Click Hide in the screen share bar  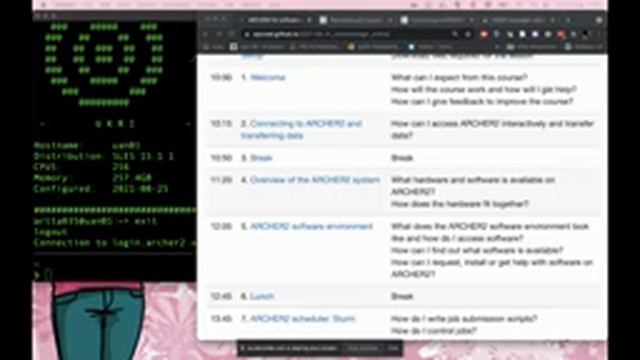(393, 348)
